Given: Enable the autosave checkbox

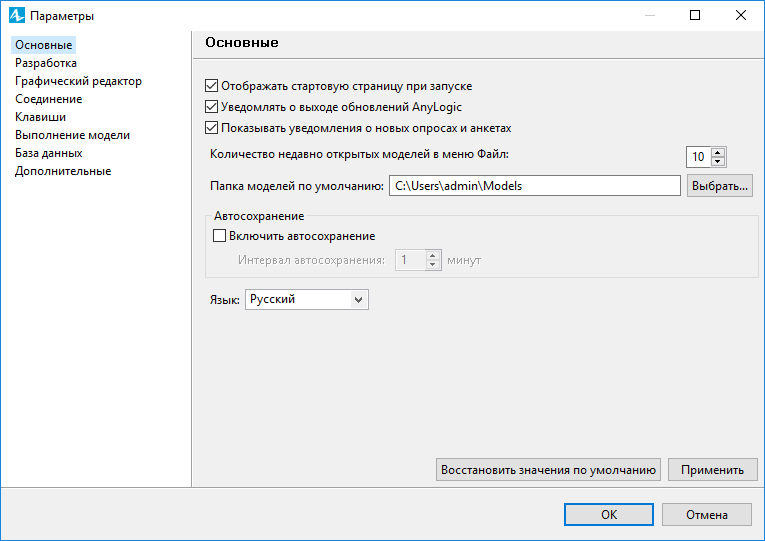Looking at the screenshot, I should click(x=220, y=236).
